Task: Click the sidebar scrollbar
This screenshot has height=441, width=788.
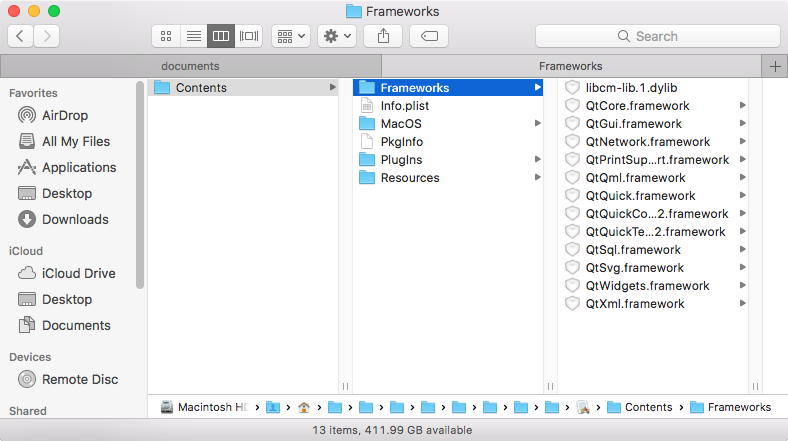Action: pos(140,186)
